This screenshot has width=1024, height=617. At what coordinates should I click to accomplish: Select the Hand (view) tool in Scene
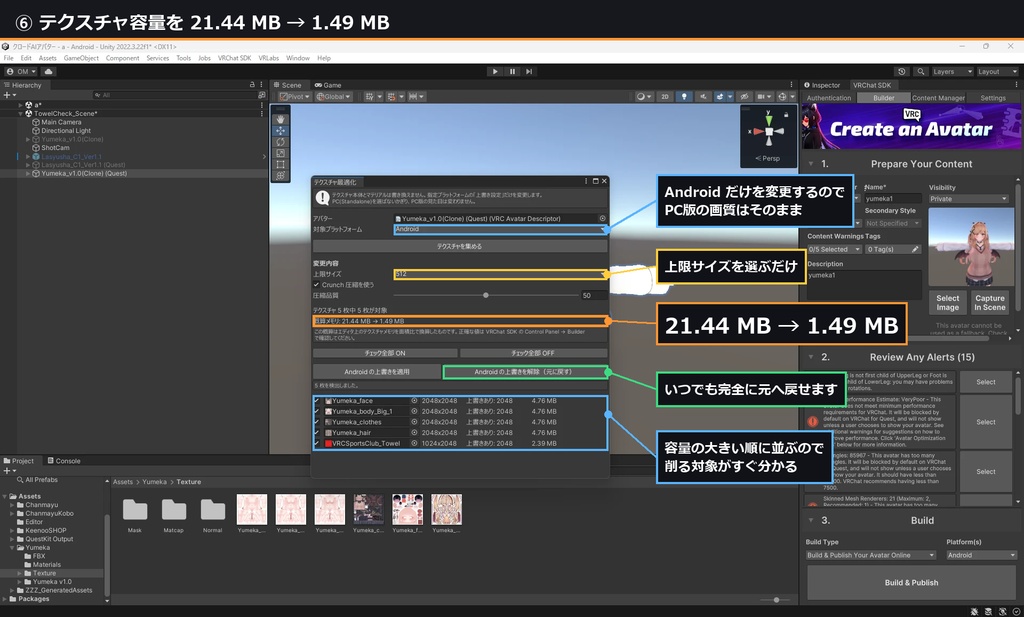tap(280, 119)
